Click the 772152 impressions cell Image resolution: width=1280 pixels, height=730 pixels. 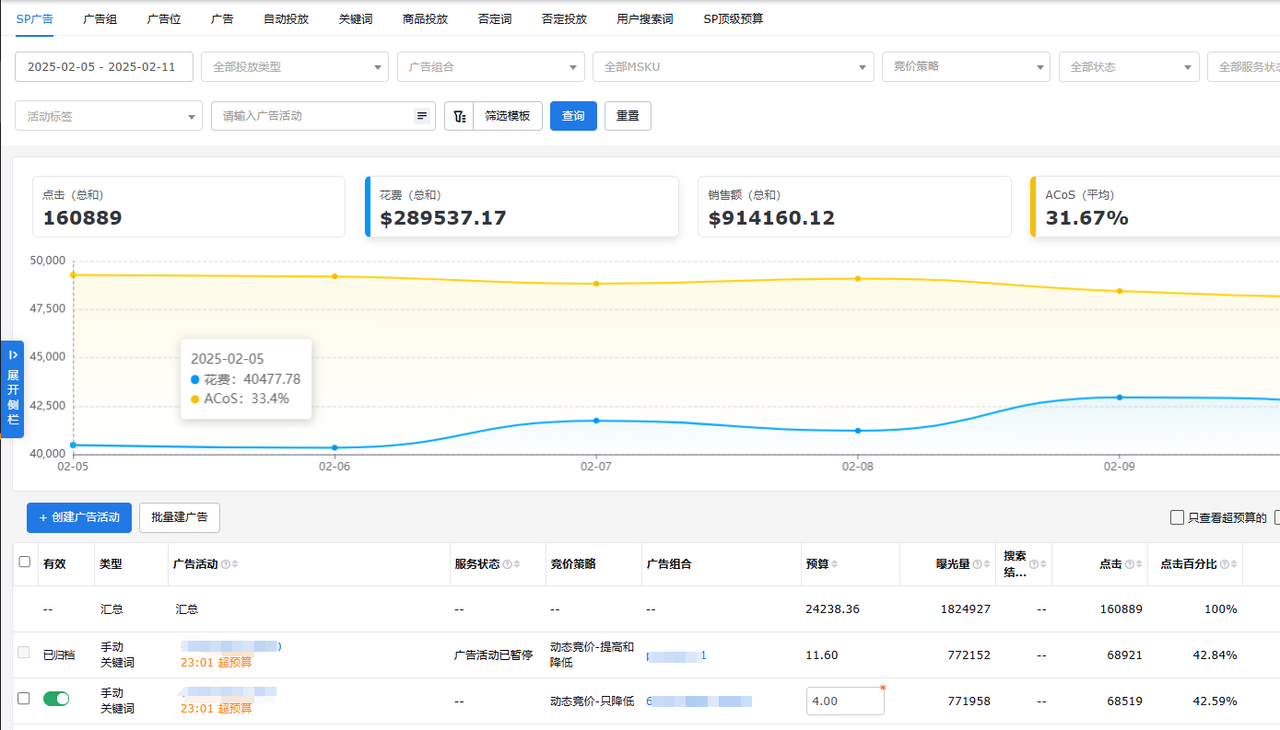pos(969,655)
